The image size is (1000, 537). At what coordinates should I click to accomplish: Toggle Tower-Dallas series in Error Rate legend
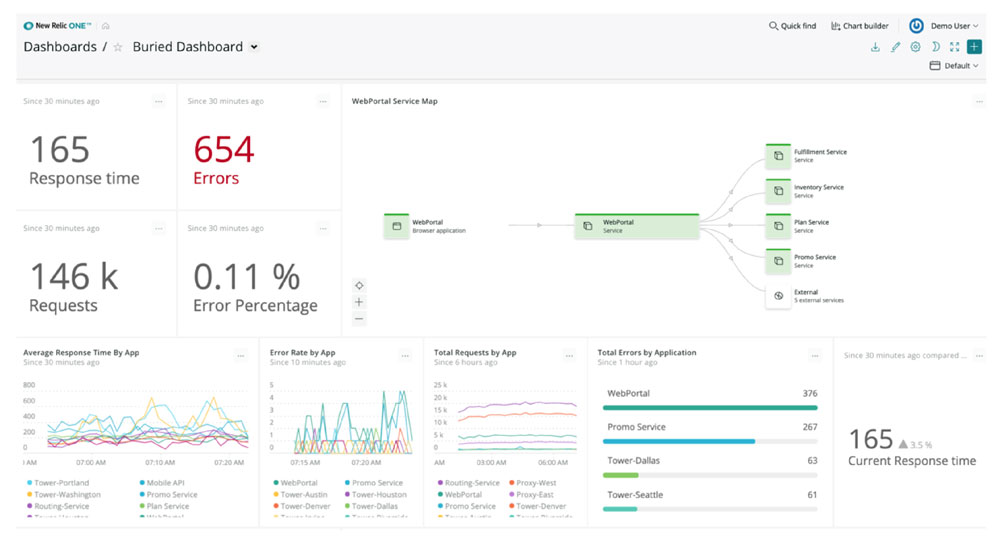tap(371, 506)
